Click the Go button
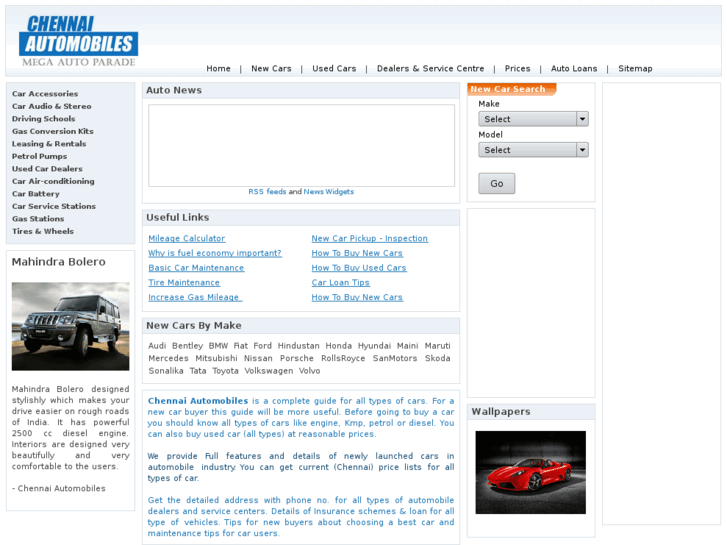Viewport: 727px width, 545px height. pyautogui.click(x=497, y=183)
